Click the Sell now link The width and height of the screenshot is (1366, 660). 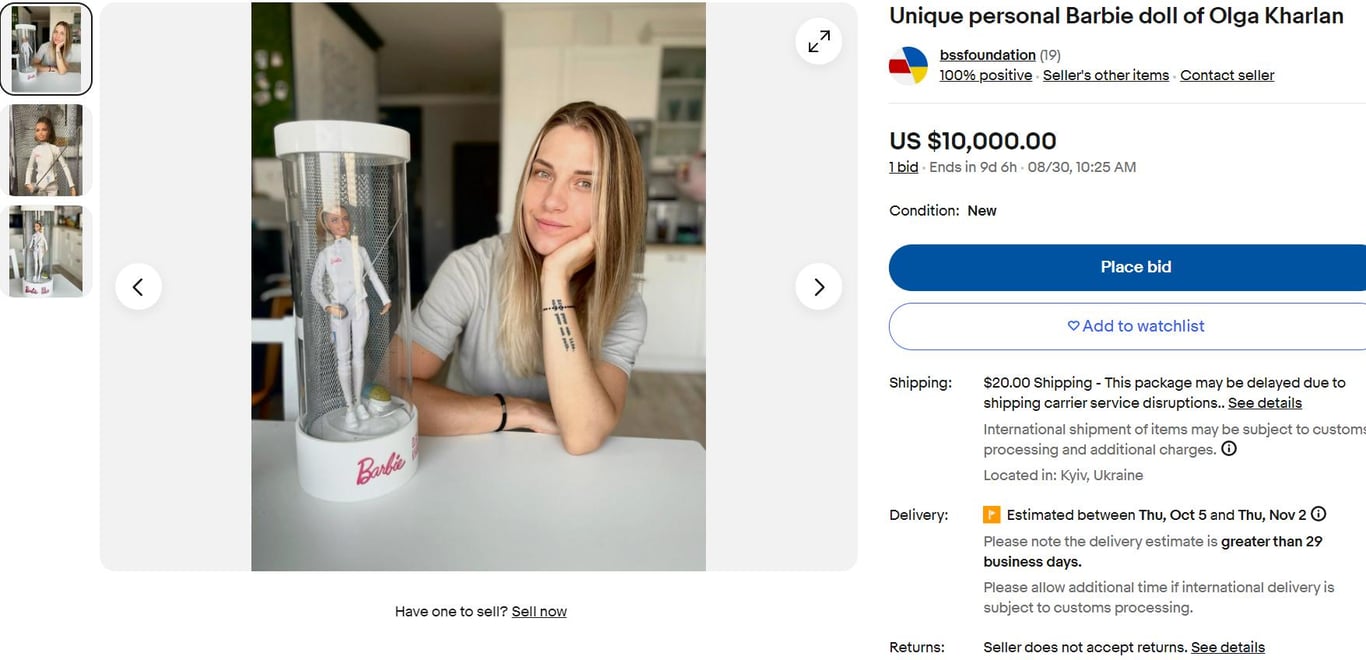[x=539, y=611]
